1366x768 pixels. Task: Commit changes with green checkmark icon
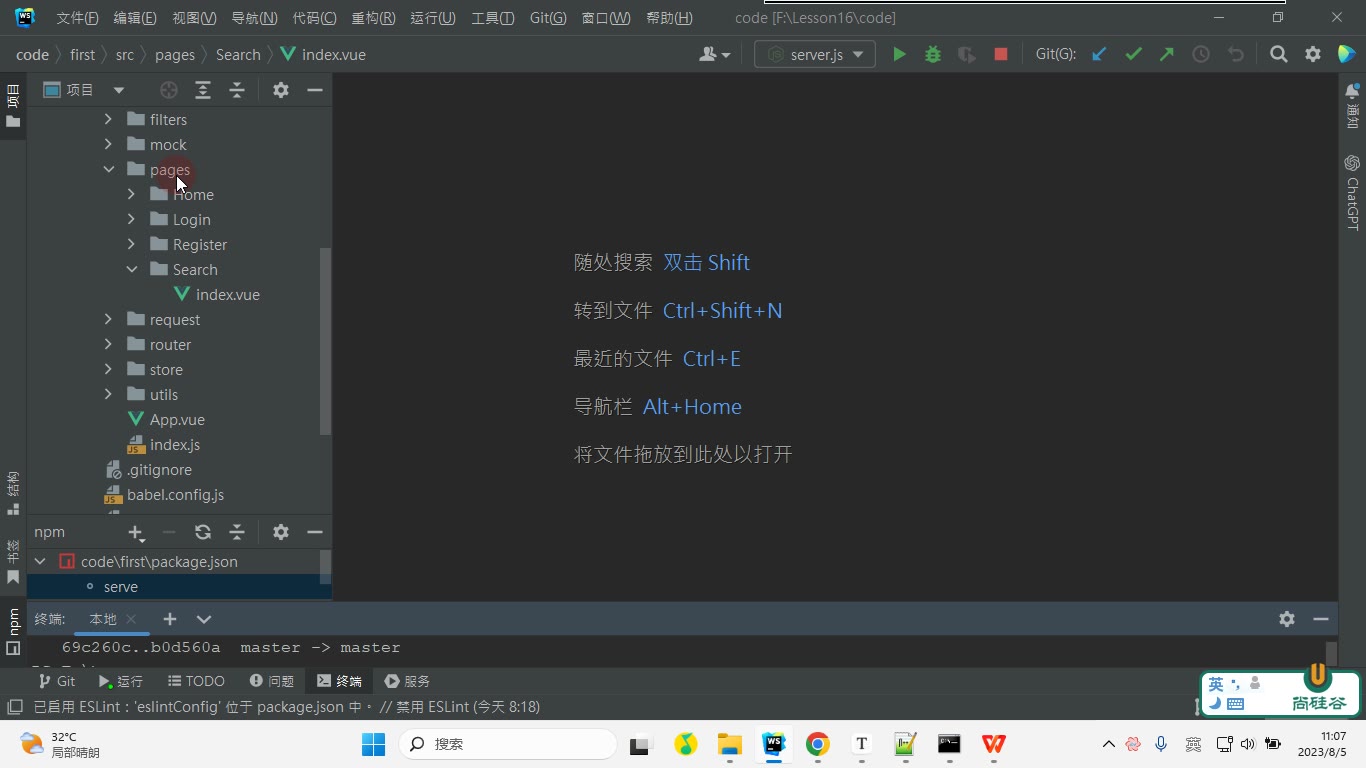coord(1133,55)
